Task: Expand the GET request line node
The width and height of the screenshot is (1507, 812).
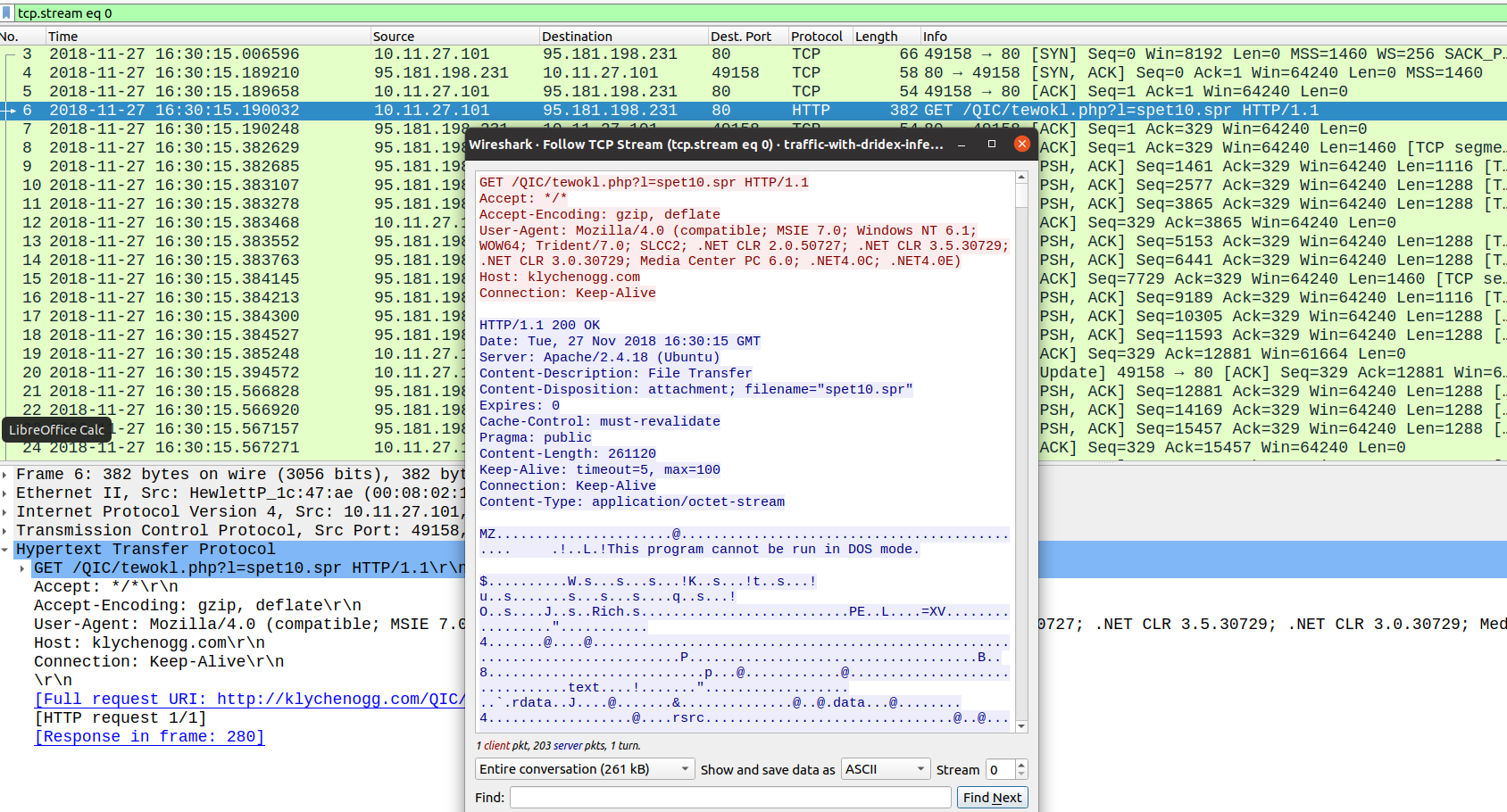Action: point(22,568)
